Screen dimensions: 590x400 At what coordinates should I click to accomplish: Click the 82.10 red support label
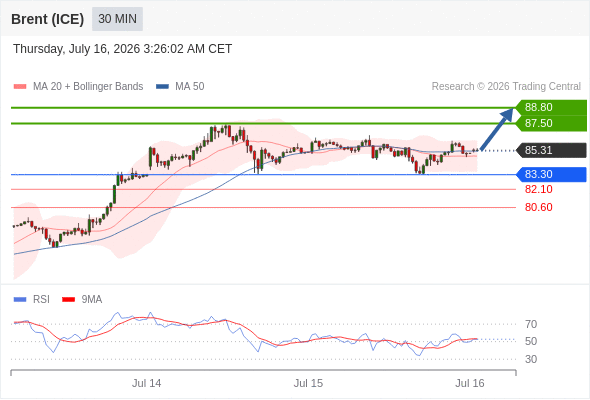coord(538,189)
